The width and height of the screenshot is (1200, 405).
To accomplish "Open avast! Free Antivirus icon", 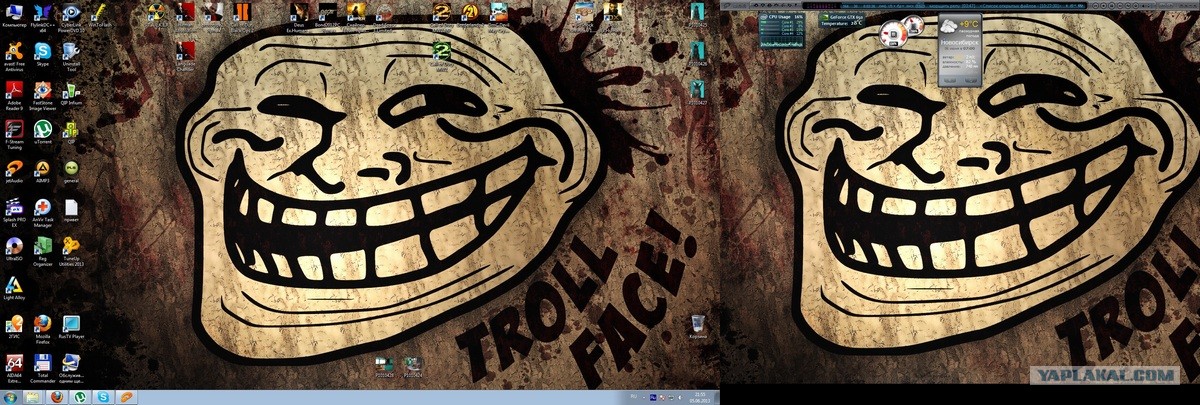I will 14,56.
